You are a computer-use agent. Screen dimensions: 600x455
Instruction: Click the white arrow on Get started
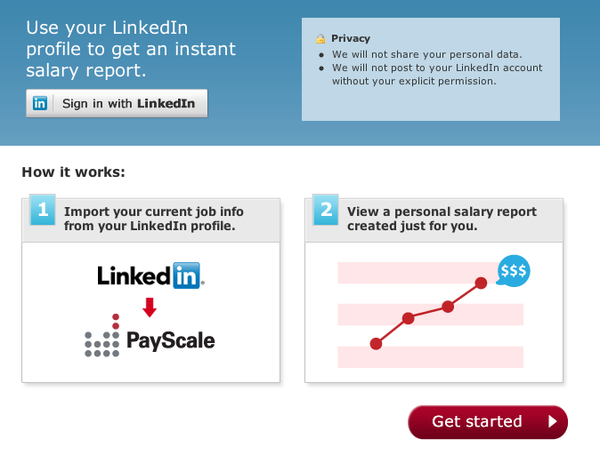point(553,422)
